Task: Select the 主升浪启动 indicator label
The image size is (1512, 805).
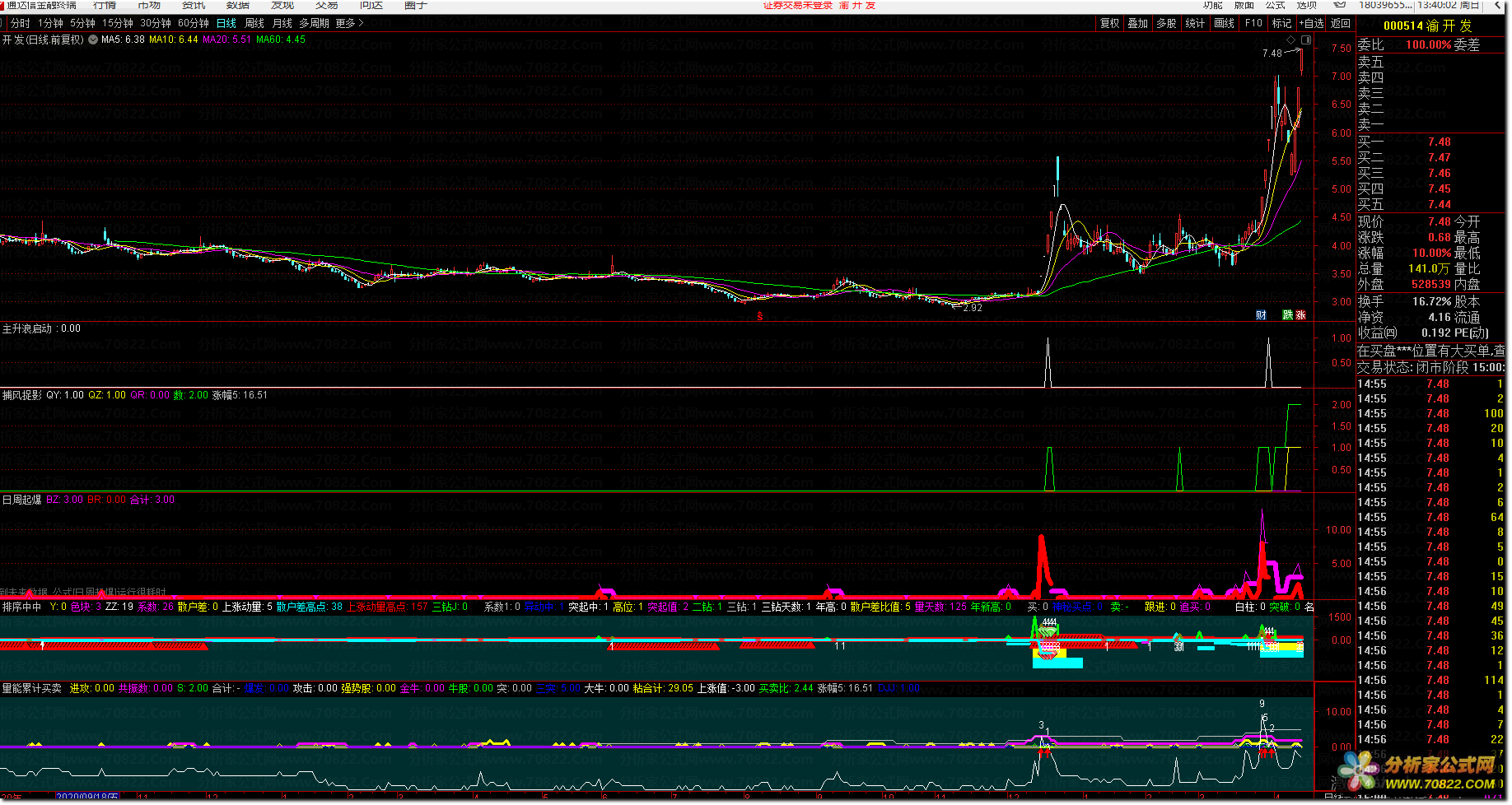Action: pyautogui.click(x=27, y=328)
